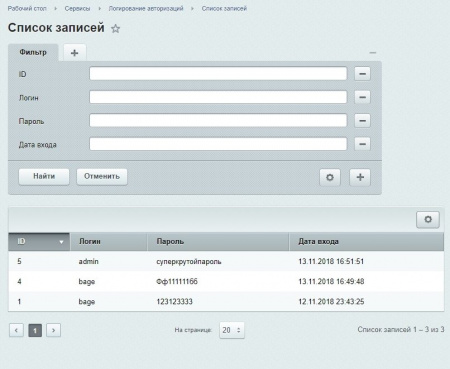Select password cell 123123333
Viewport: 450px width, 369px height.
point(175,302)
